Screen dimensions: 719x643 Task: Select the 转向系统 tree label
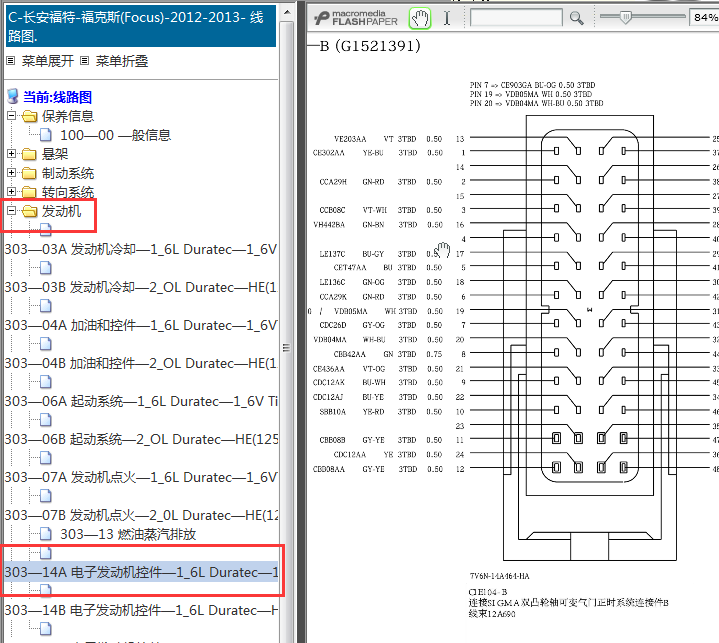pos(68,192)
